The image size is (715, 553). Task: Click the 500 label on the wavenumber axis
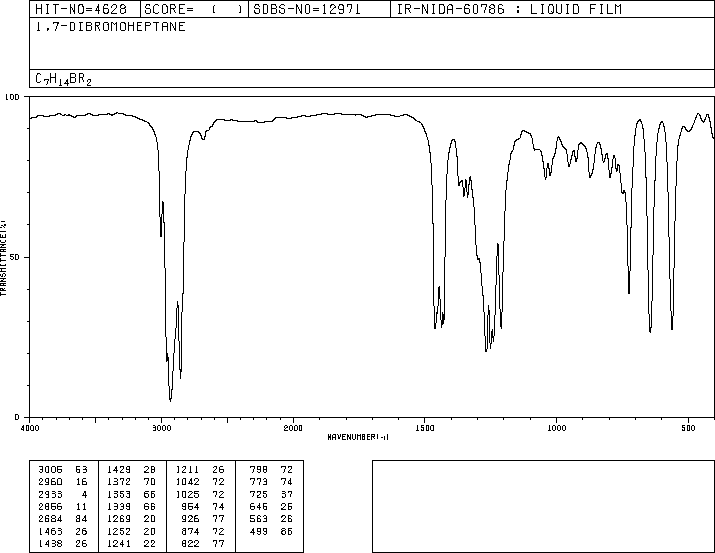[689, 428]
